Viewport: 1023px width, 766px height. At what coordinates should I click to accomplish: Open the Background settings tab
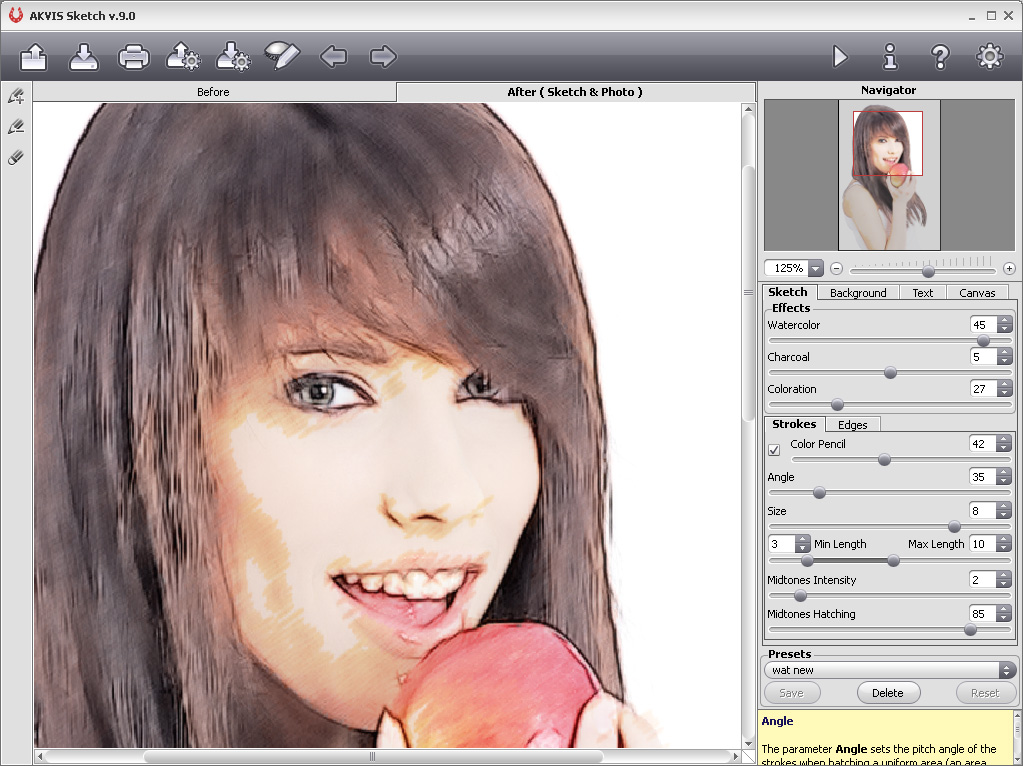[858, 292]
